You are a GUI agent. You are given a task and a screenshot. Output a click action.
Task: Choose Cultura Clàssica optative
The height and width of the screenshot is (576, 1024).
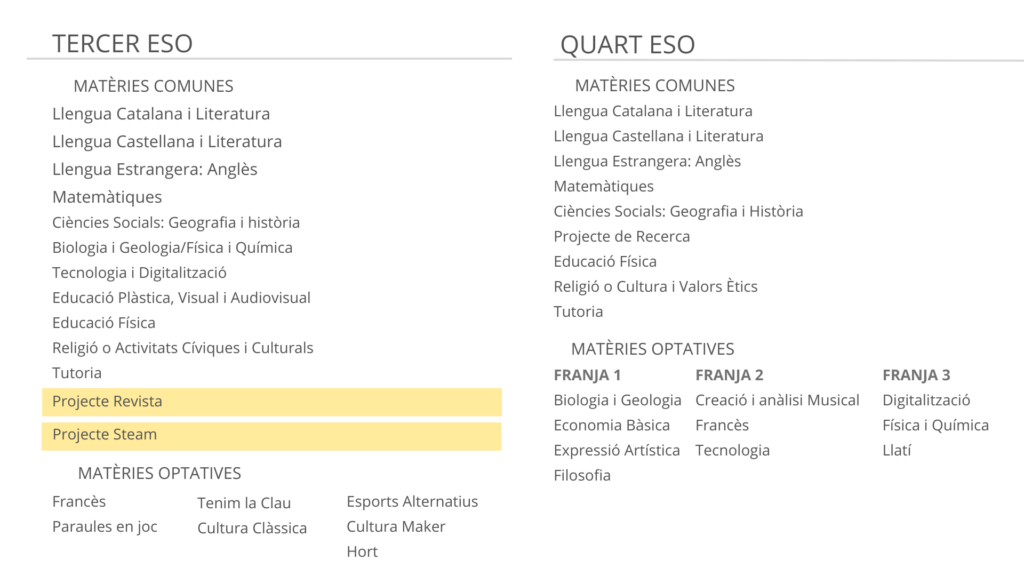coord(252,528)
